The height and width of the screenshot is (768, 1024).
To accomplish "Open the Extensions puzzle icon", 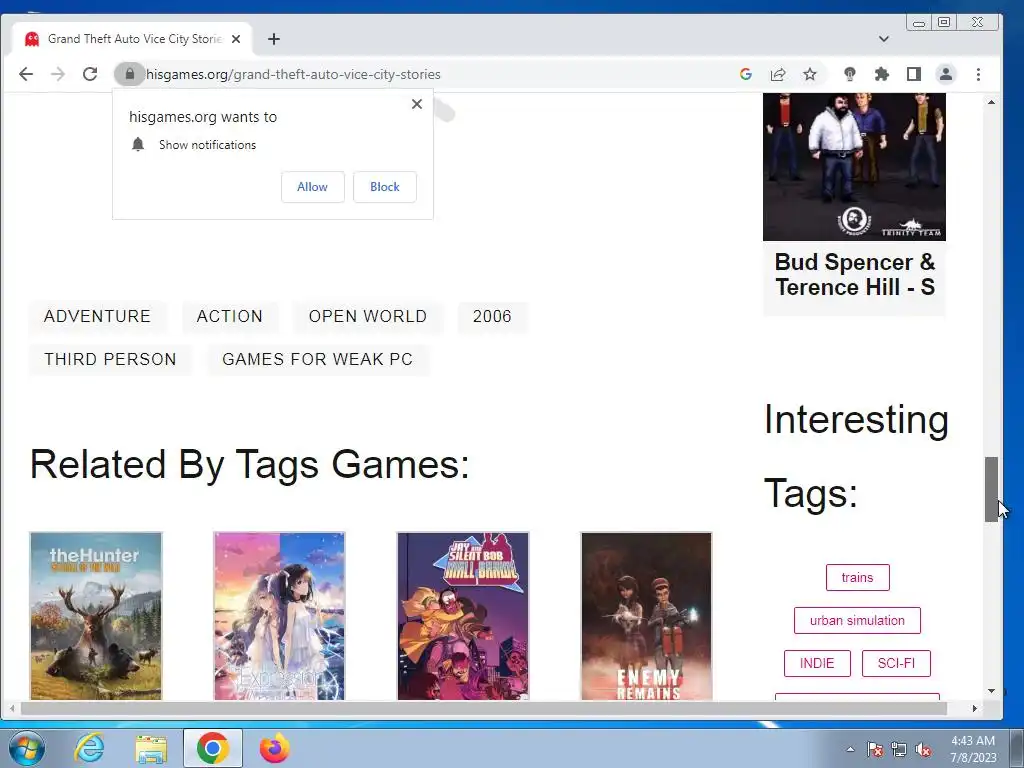I will 882,74.
